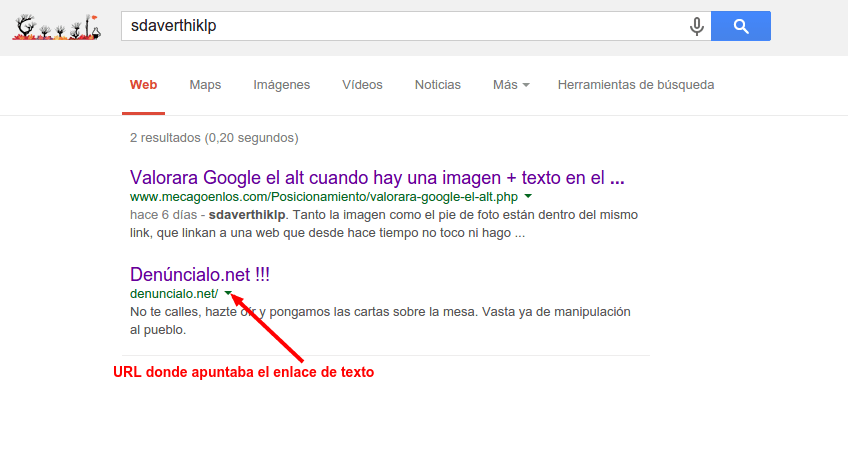Switch to the Maps tab
848x456 pixels.
click(205, 85)
